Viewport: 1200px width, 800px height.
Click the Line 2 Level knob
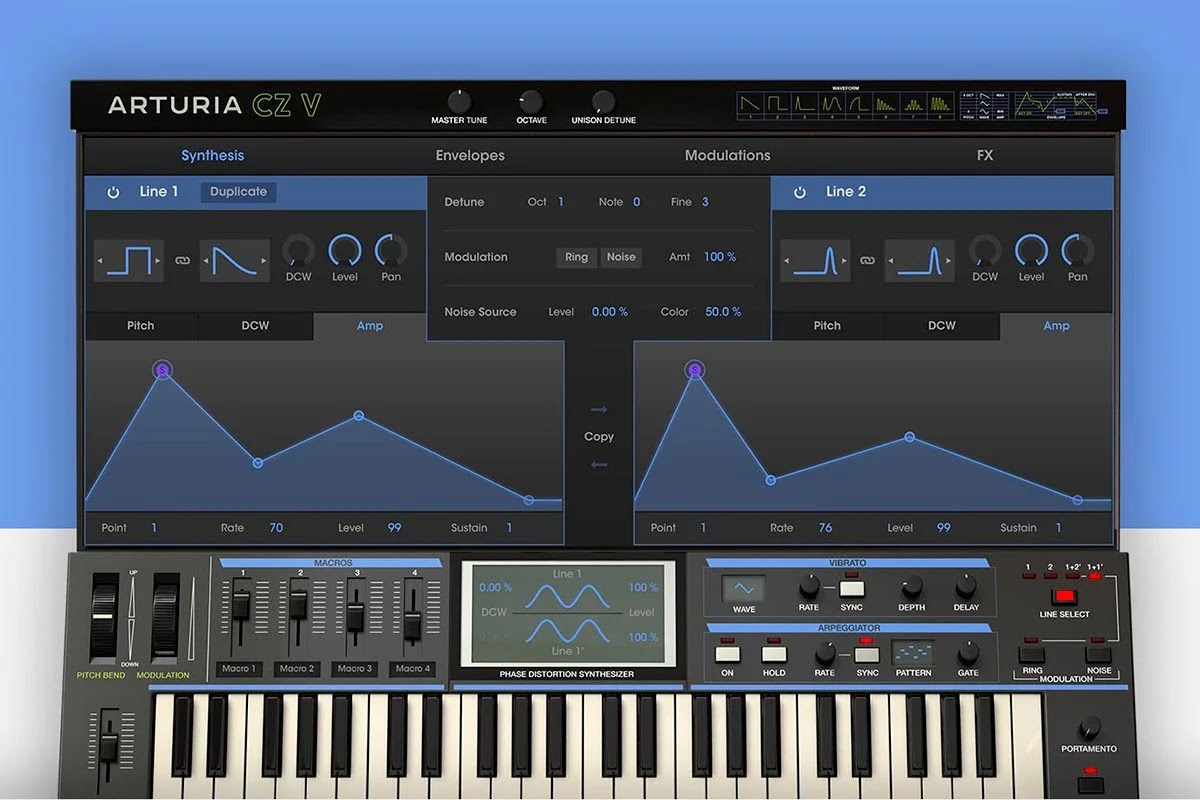[1031, 251]
